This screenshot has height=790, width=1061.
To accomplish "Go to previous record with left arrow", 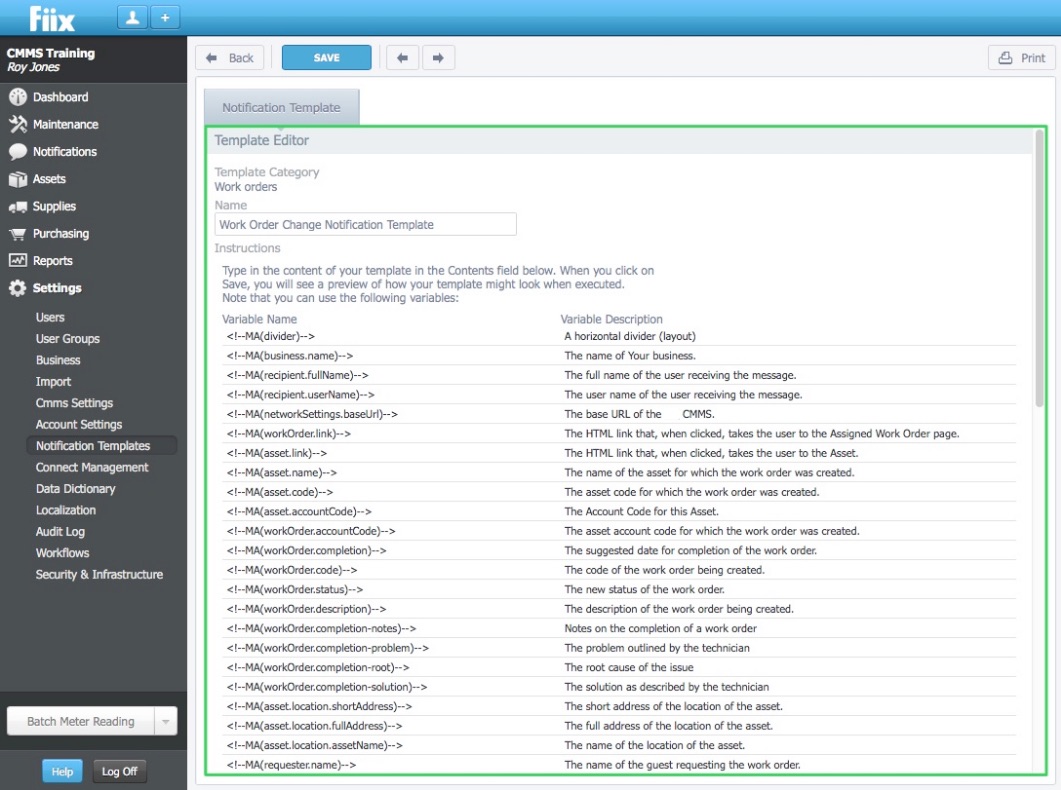I will point(403,57).
